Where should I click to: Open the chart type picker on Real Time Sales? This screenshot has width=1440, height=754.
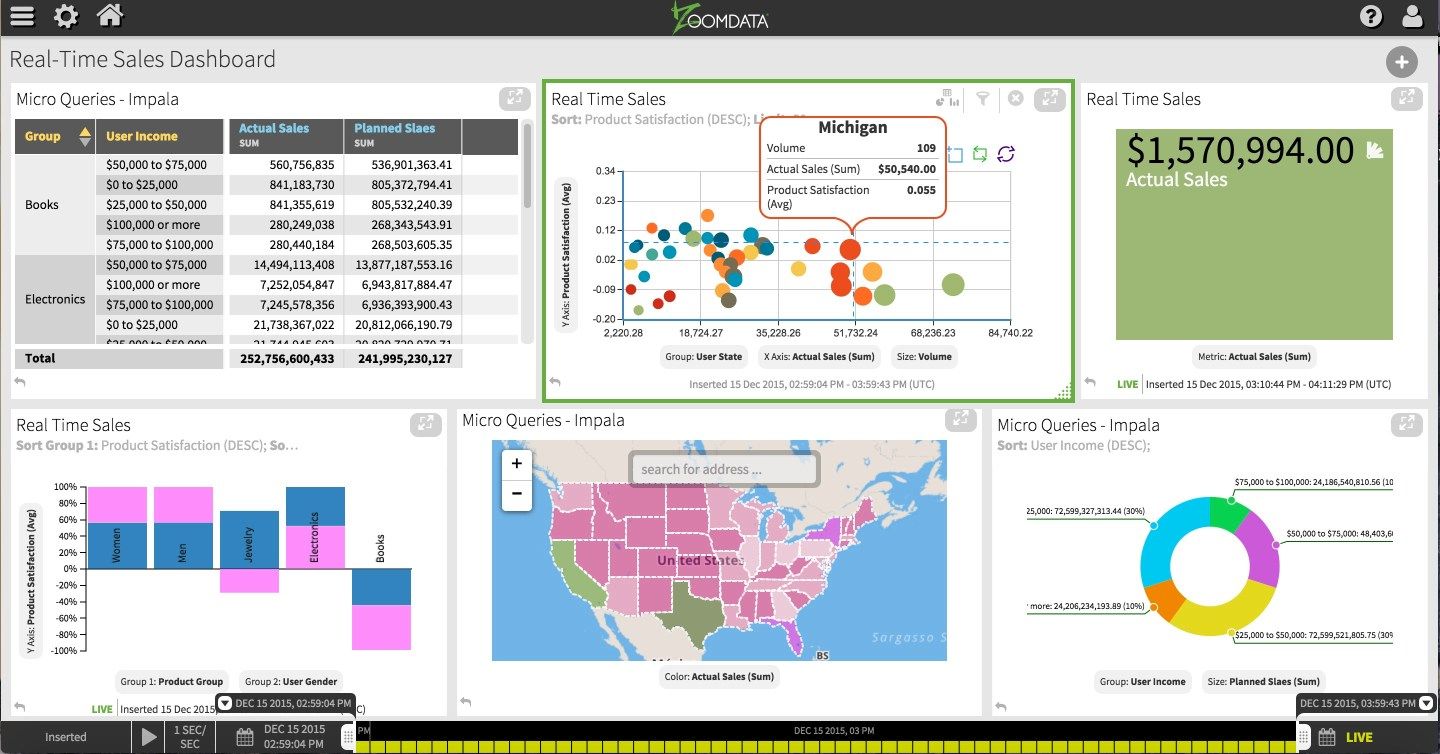click(947, 98)
